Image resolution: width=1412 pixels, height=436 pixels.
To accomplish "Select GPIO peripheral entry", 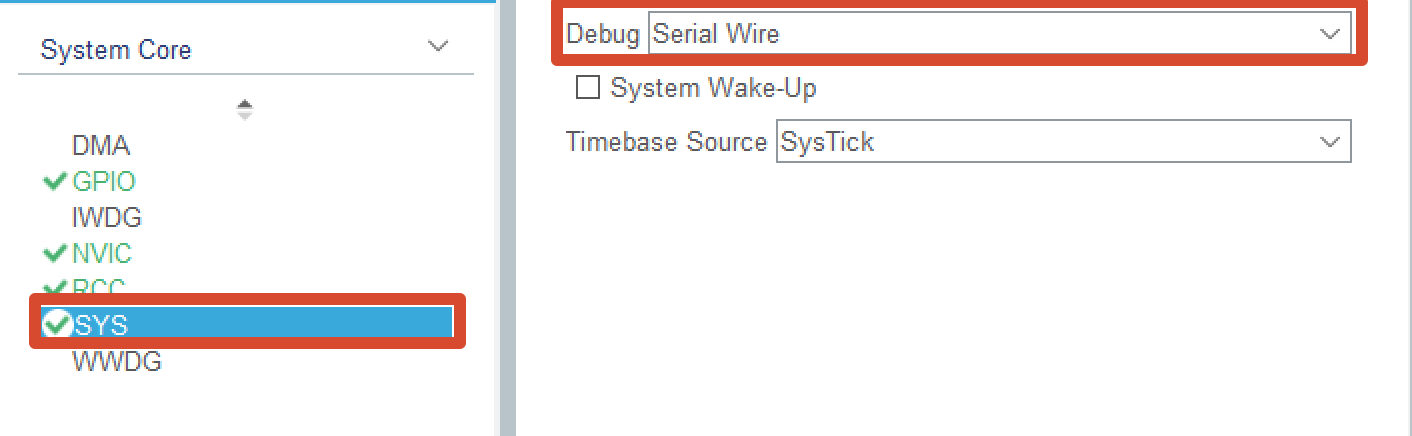I will point(104,182).
